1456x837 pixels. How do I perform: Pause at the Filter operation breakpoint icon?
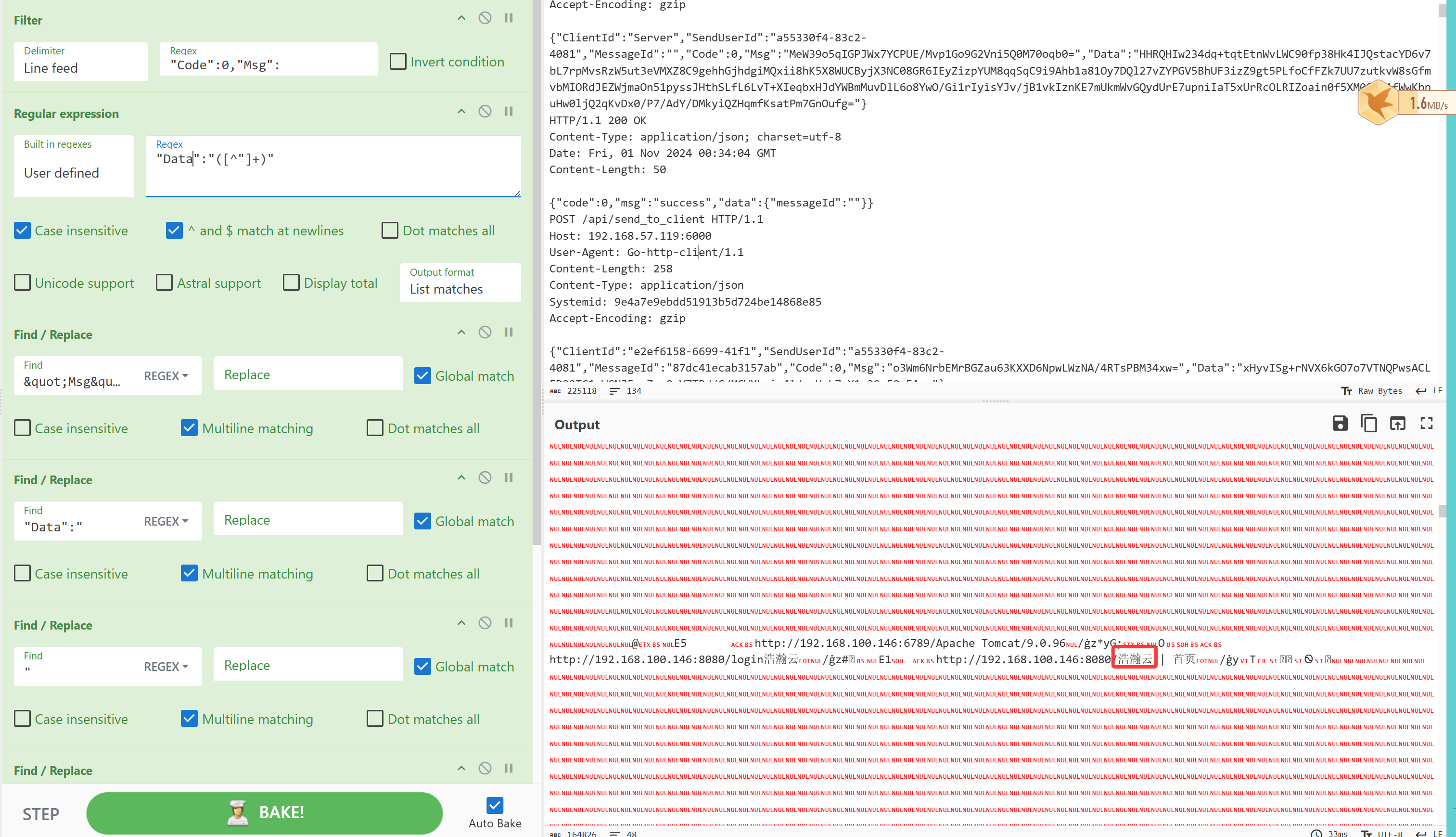click(509, 18)
